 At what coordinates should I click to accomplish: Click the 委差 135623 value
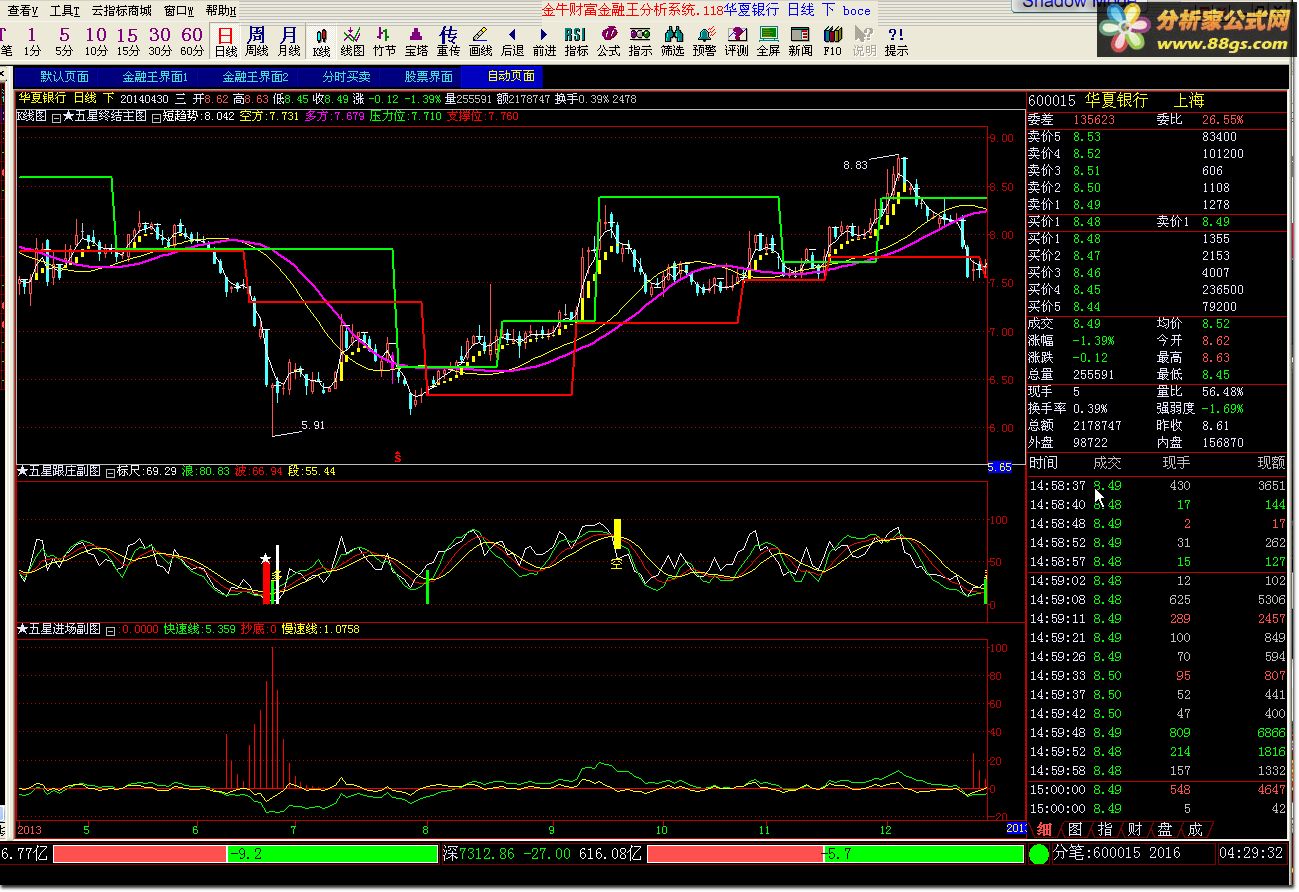tap(1092, 119)
